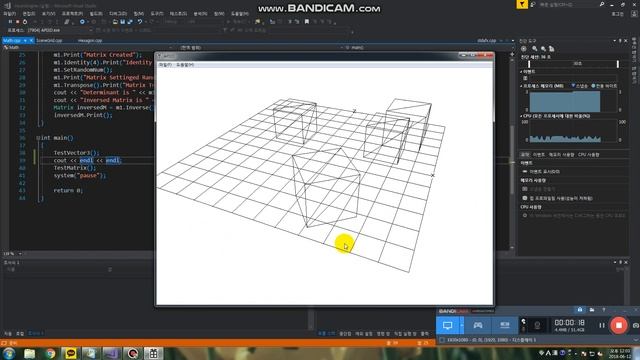This screenshot has width=640, height=360.
Task: Select the Memory Usage tab in diagnostics
Action: tap(562, 155)
